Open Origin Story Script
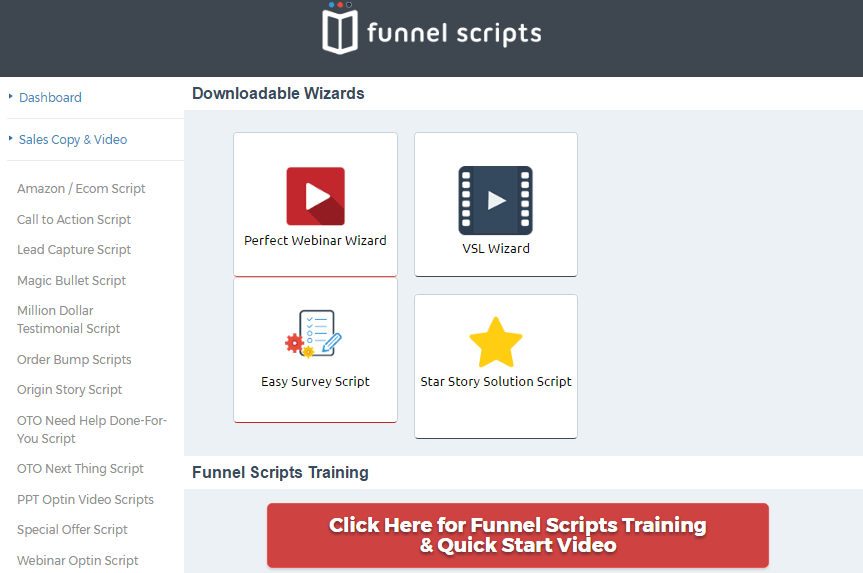This screenshot has width=863, height=573. tap(69, 390)
